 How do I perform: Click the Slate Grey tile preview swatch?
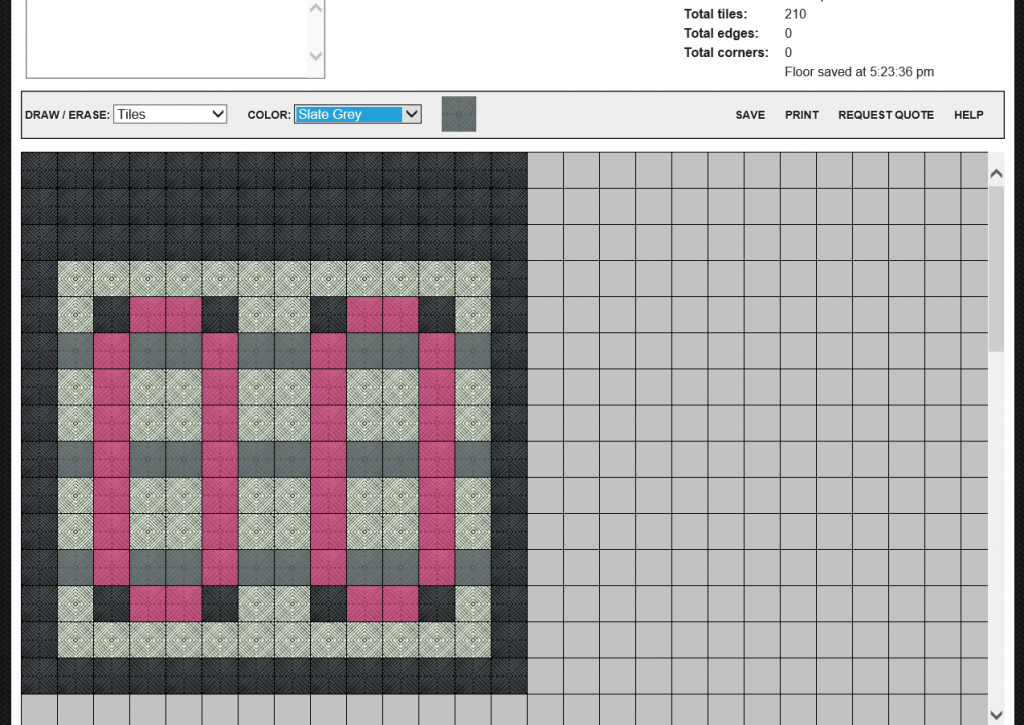[x=459, y=114]
